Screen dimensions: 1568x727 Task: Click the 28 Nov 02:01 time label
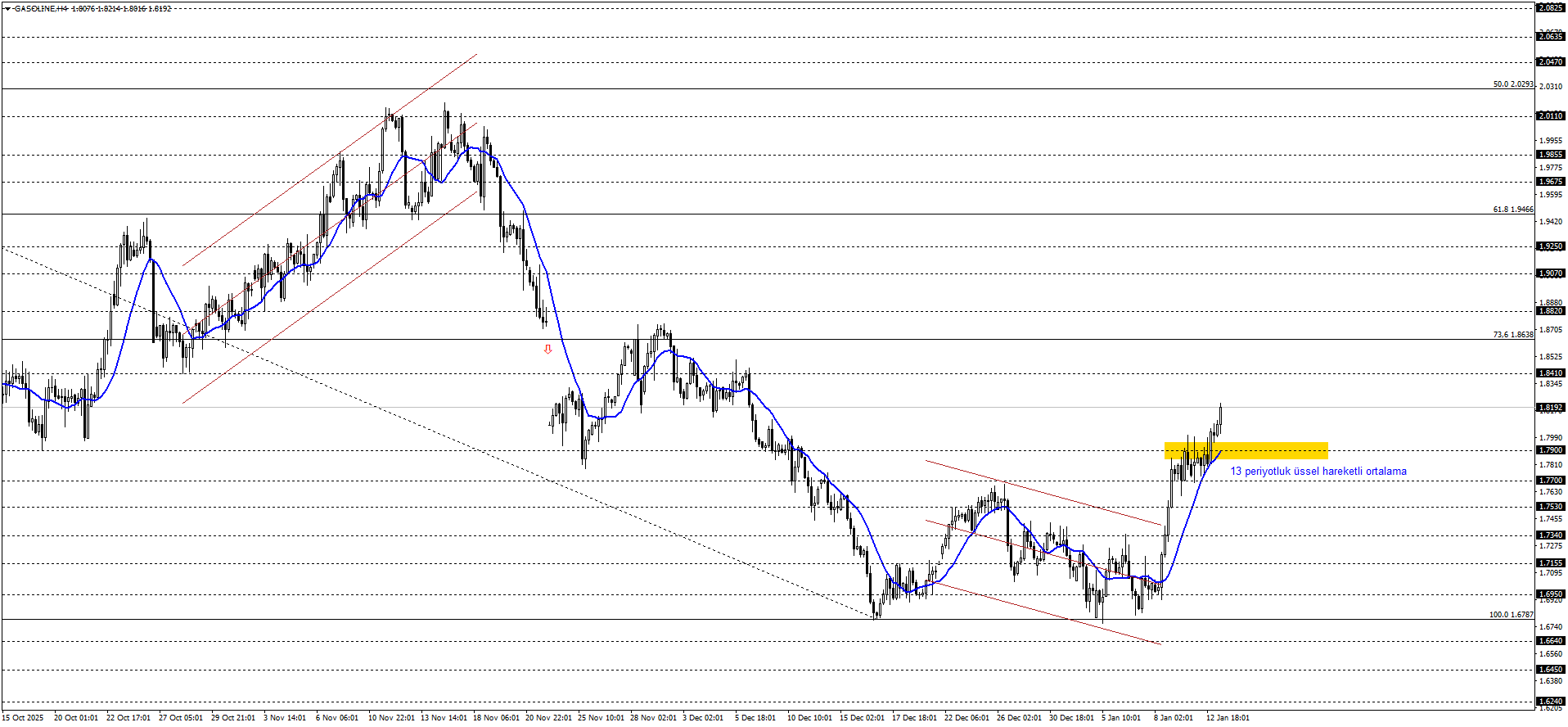tap(653, 718)
